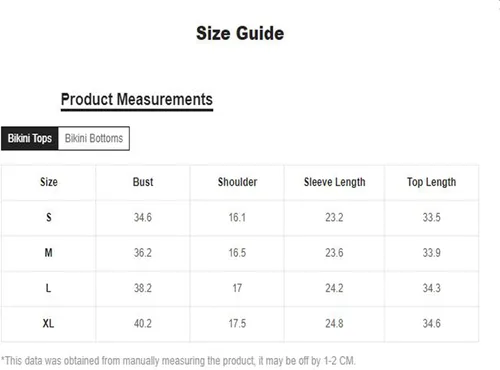The height and width of the screenshot is (370, 500).
Task: Click the 34.6 bust value for size S
Action: [x=143, y=217]
